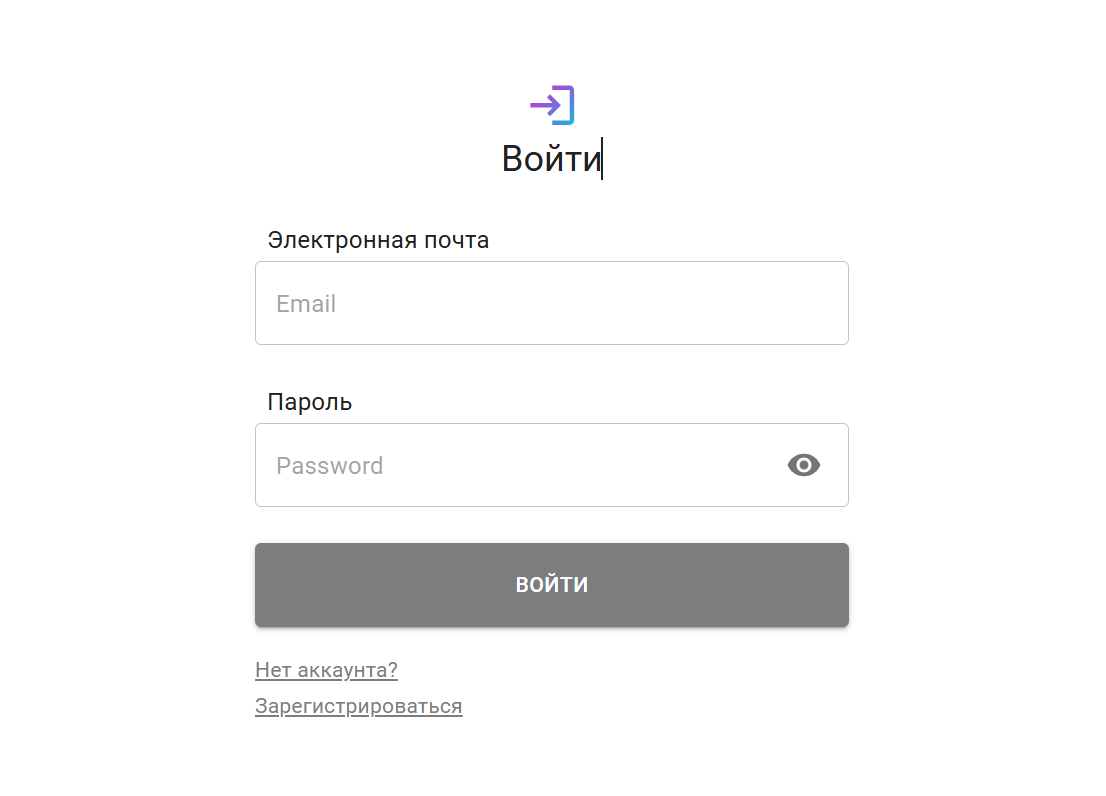Select the purple arrow entry icon above Войти
Viewport: 1106px width, 796px height.
[x=552, y=104]
